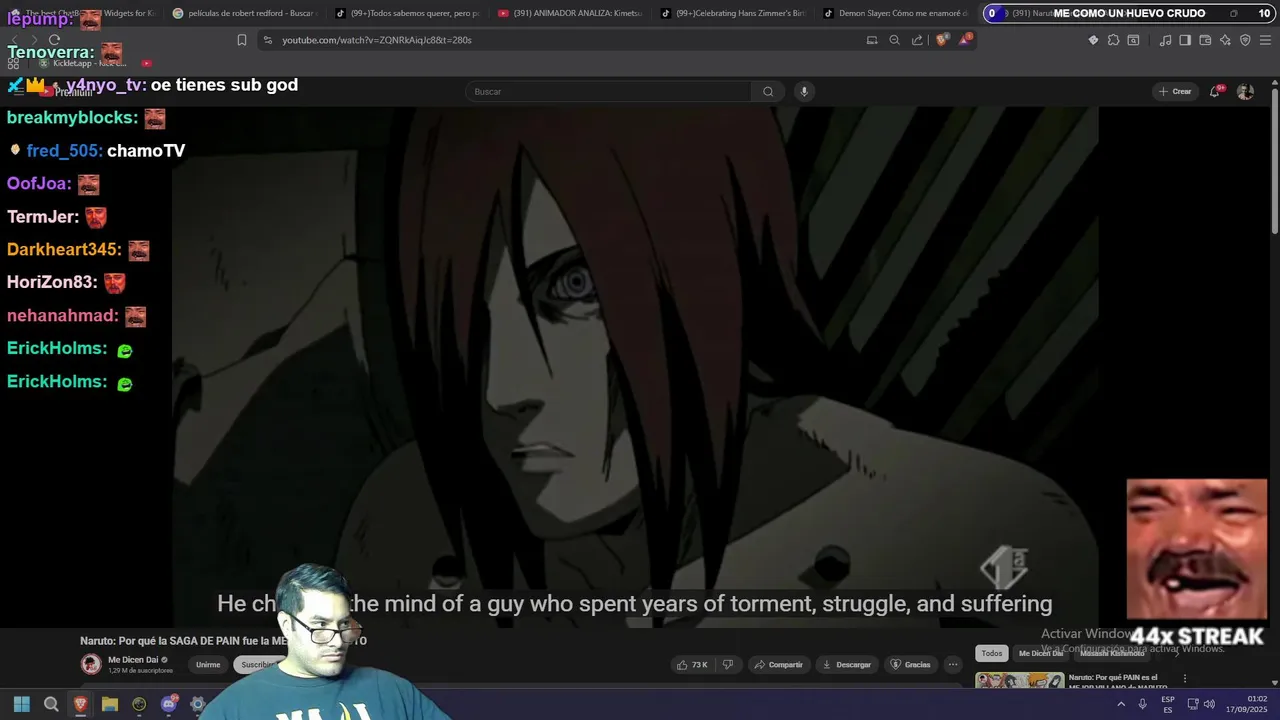Screen dimensions: 1280x720
Task: Bookmark this page with the bookmark icon
Action: 242,40
